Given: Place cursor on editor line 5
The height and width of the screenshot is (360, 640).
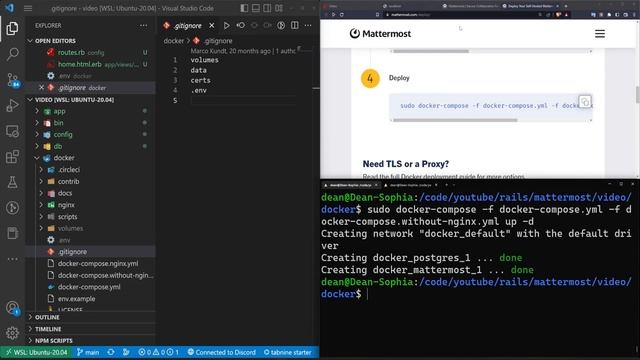Looking at the screenshot, I should [x=243, y=100].
